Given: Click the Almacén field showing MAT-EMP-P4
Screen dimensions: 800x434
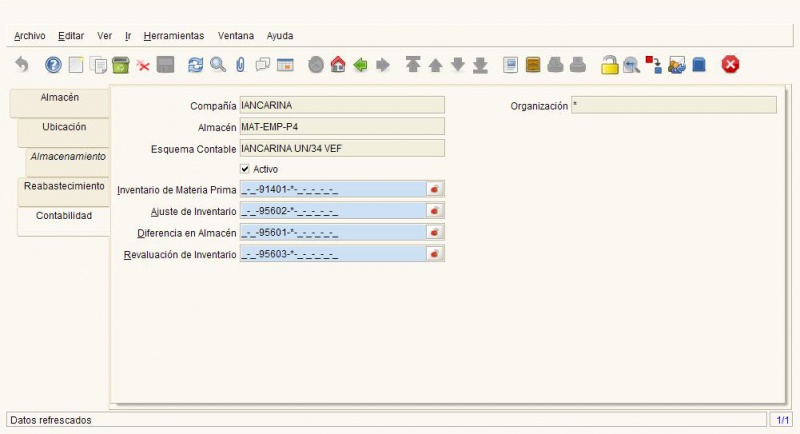Looking at the screenshot, I should pyautogui.click(x=342, y=126).
